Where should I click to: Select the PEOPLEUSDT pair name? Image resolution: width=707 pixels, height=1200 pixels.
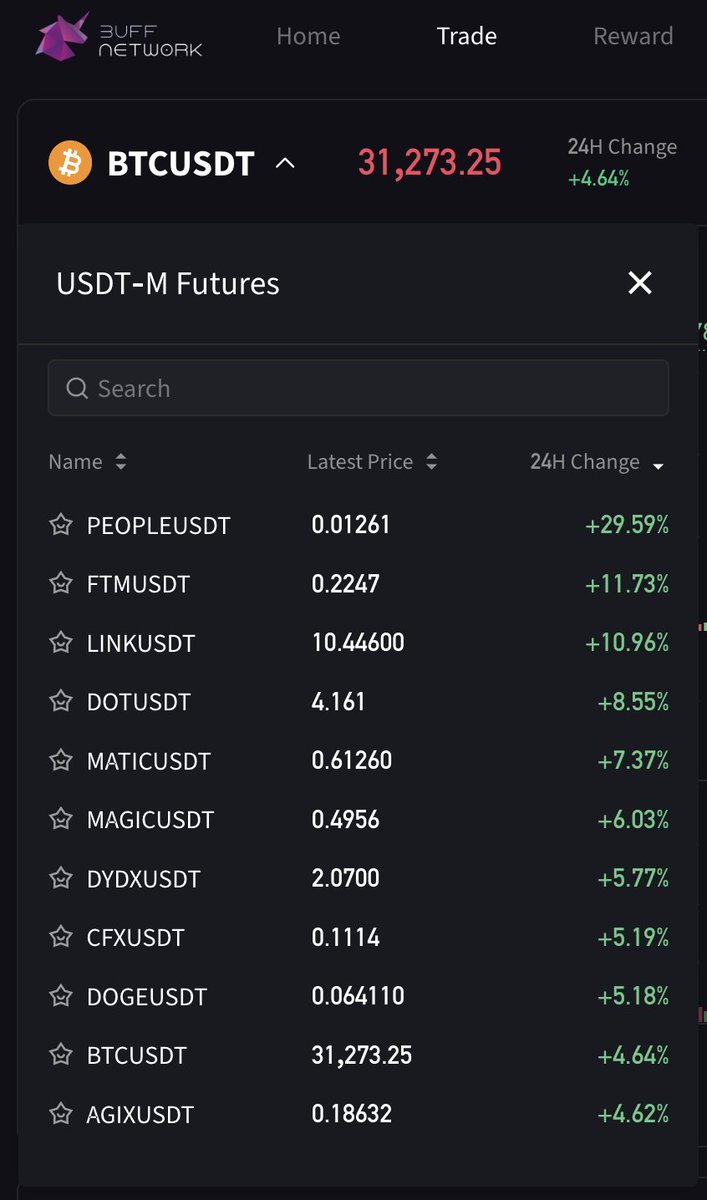click(159, 525)
